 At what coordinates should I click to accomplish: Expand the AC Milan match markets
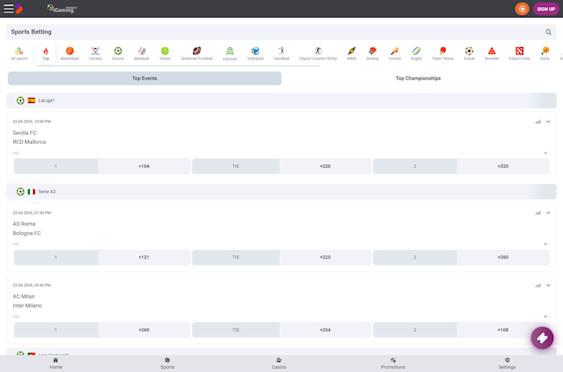548,285
